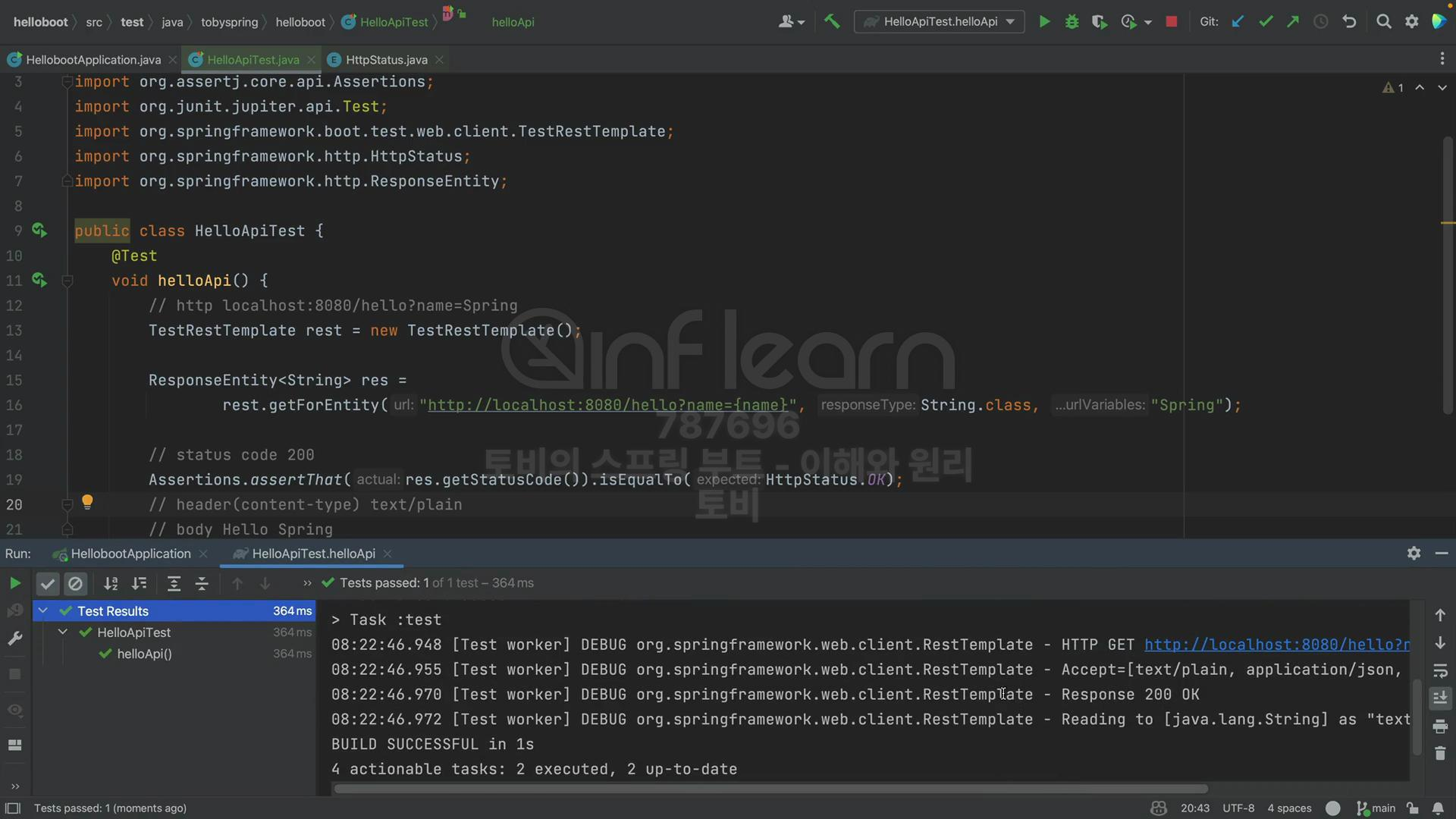
Task: Switch to HellobootApplication run tab
Action: 130,554
